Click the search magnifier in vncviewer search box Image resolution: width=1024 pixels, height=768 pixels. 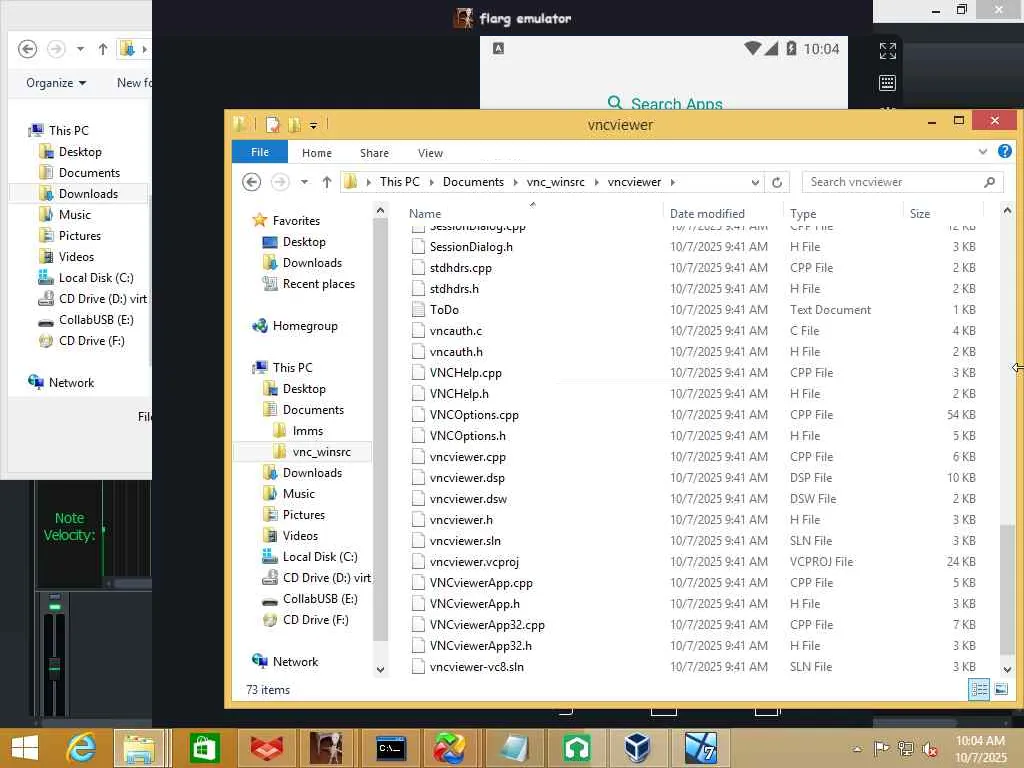989,182
